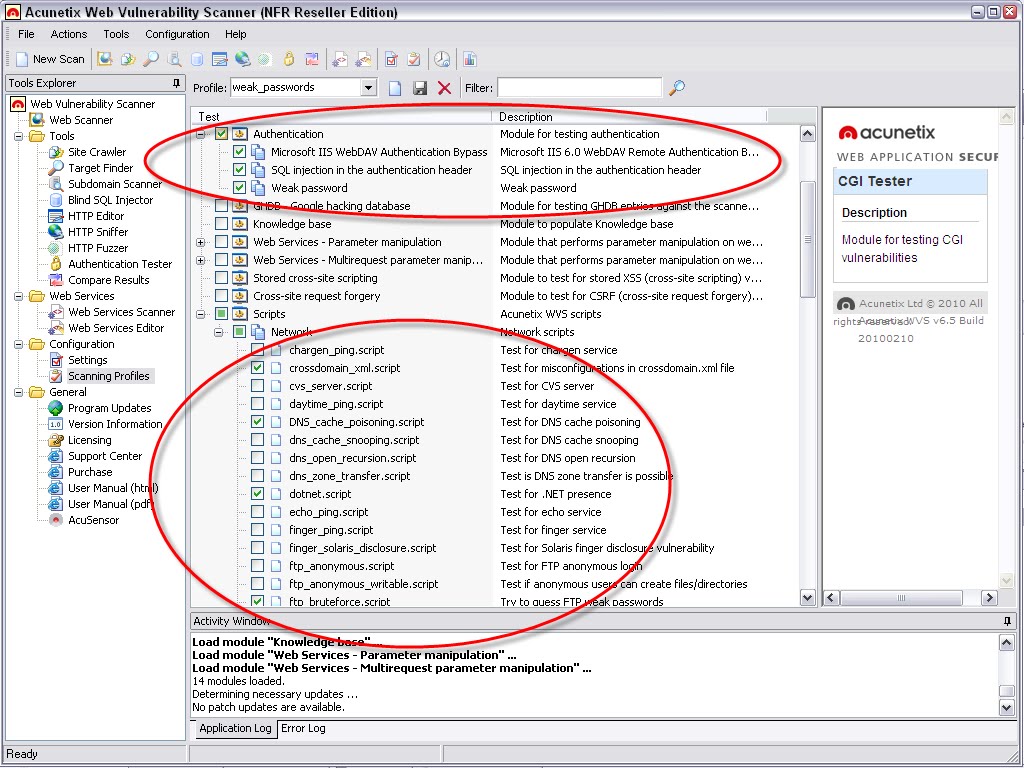This screenshot has height=768, width=1024.
Task: Check the Stored cross-site scripting checkbox
Action: (x=221, y=278)
